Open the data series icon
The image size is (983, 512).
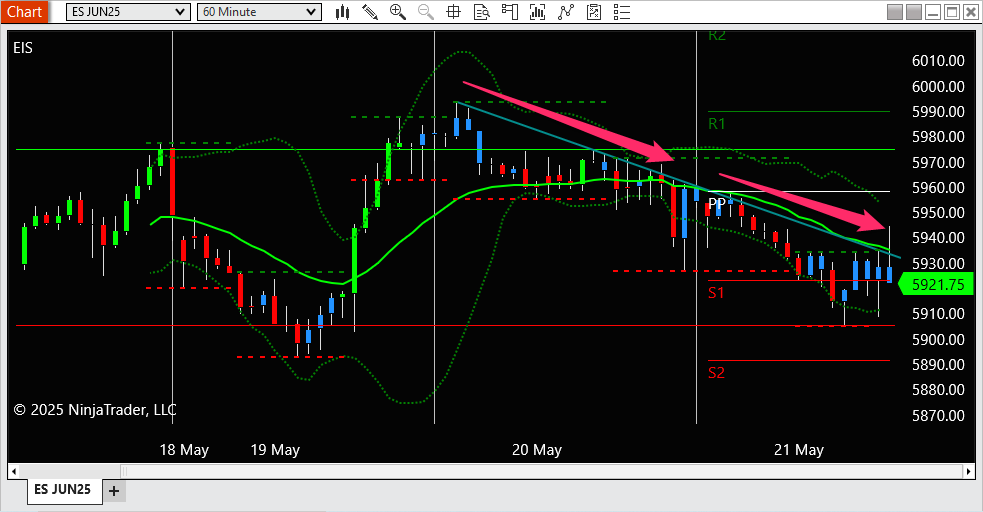click(x=537, y=12)
